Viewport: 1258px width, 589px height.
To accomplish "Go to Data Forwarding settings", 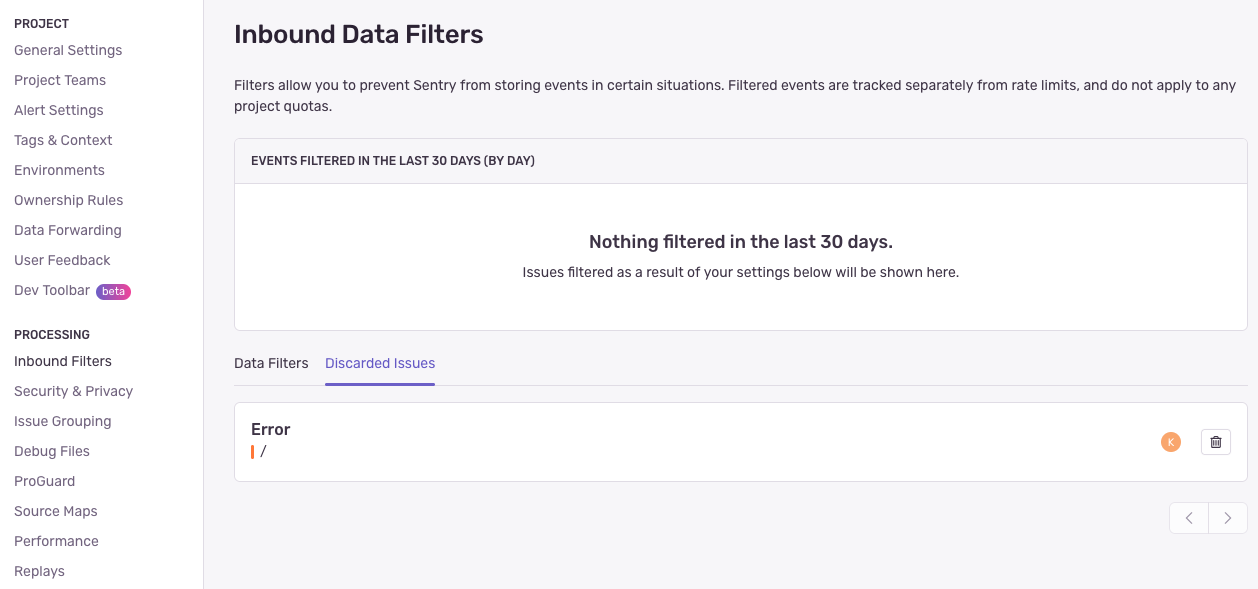I will coord(68,230).
